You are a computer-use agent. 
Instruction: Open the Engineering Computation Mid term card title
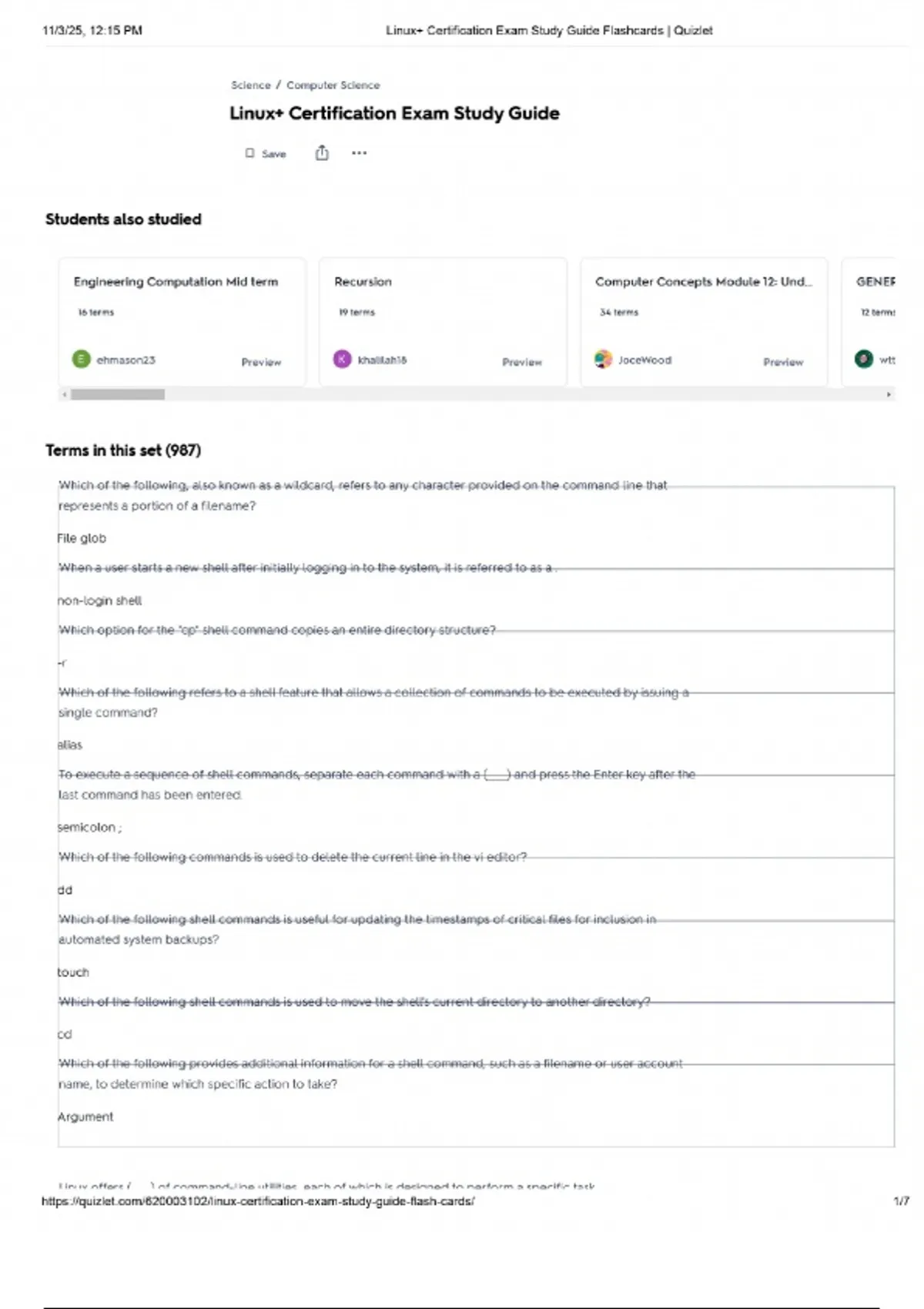coord(176,282)
